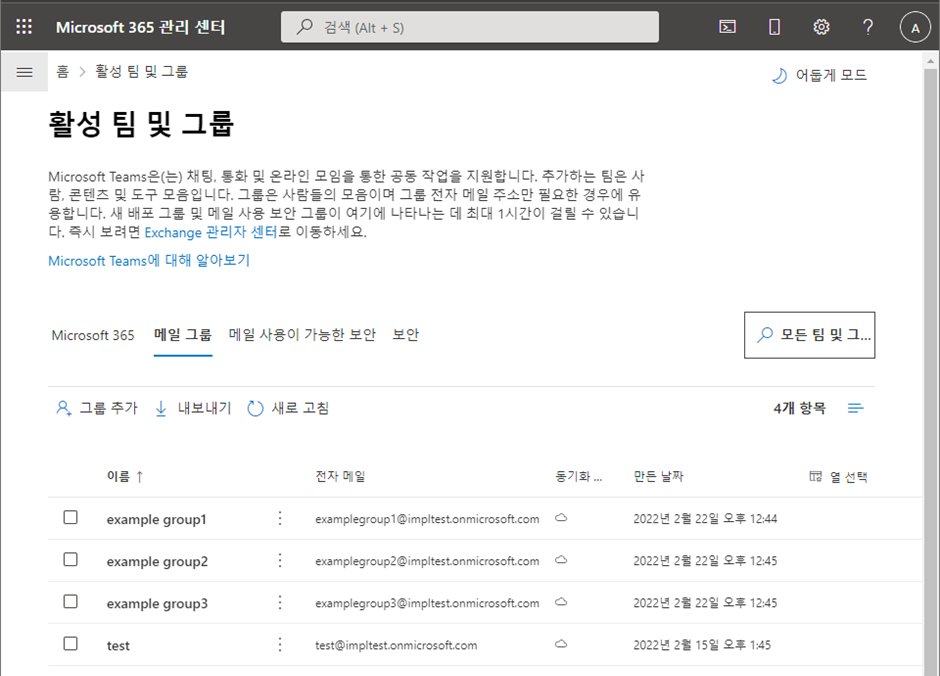Select checkbox for example group2
The image size is (940, 676).
pos(71,559)
